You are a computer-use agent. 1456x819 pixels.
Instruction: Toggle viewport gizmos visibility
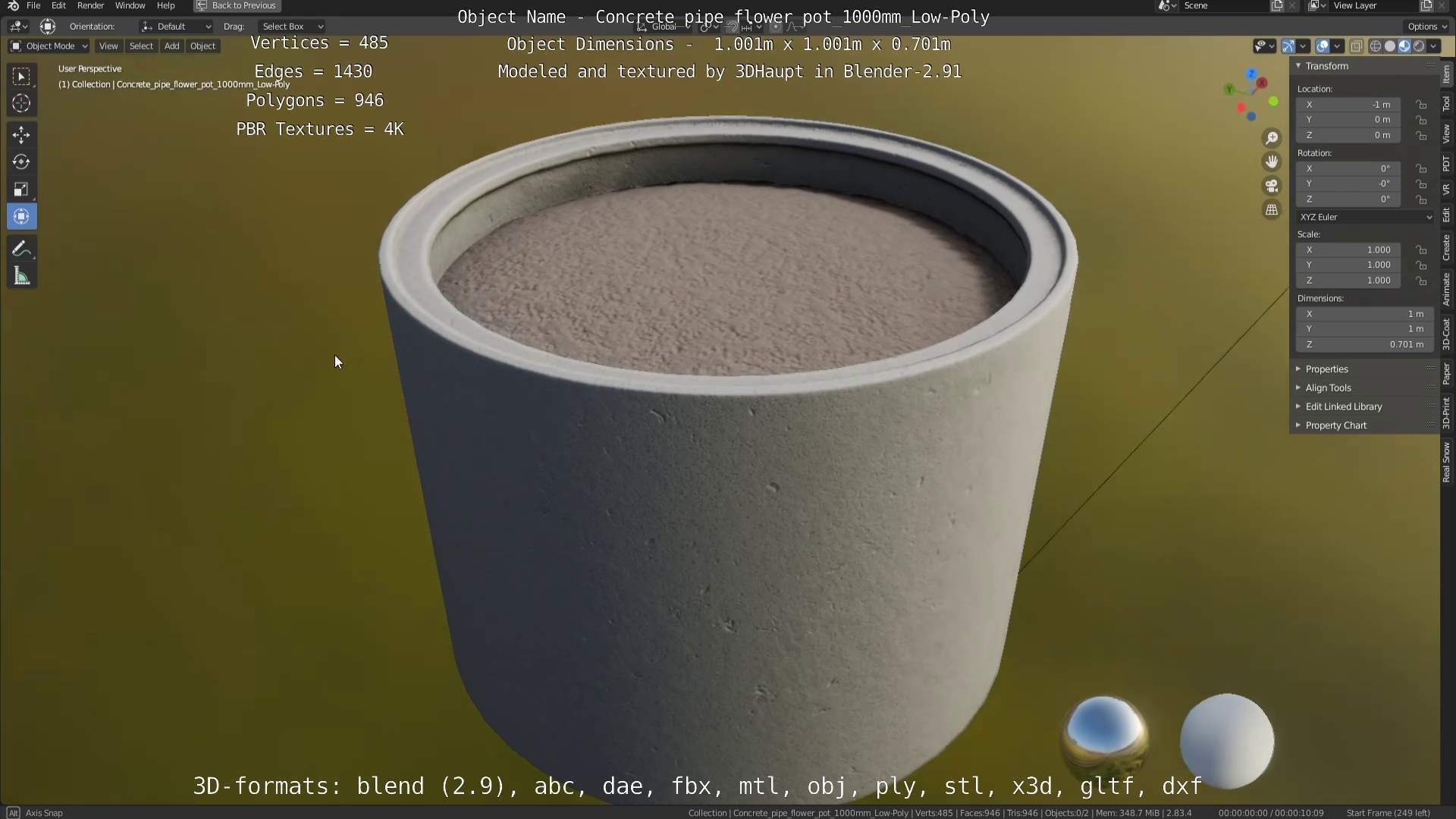click(1288, 46)
